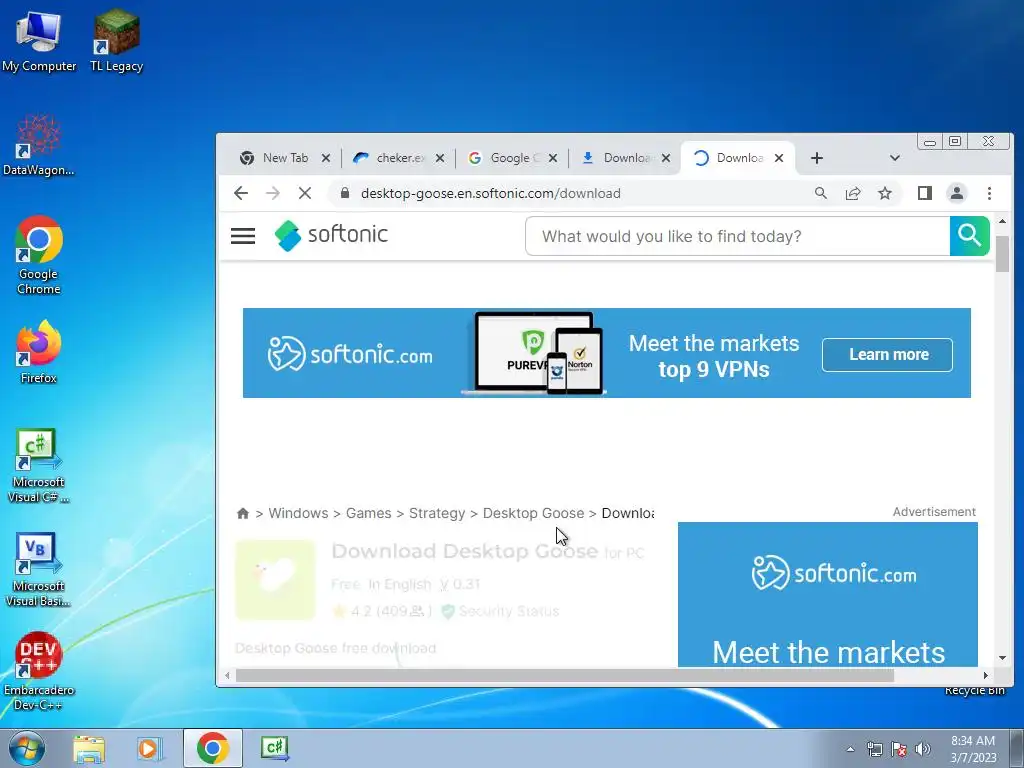
Task: Toggle Chrome side panel icon
Action: (925, 193)
